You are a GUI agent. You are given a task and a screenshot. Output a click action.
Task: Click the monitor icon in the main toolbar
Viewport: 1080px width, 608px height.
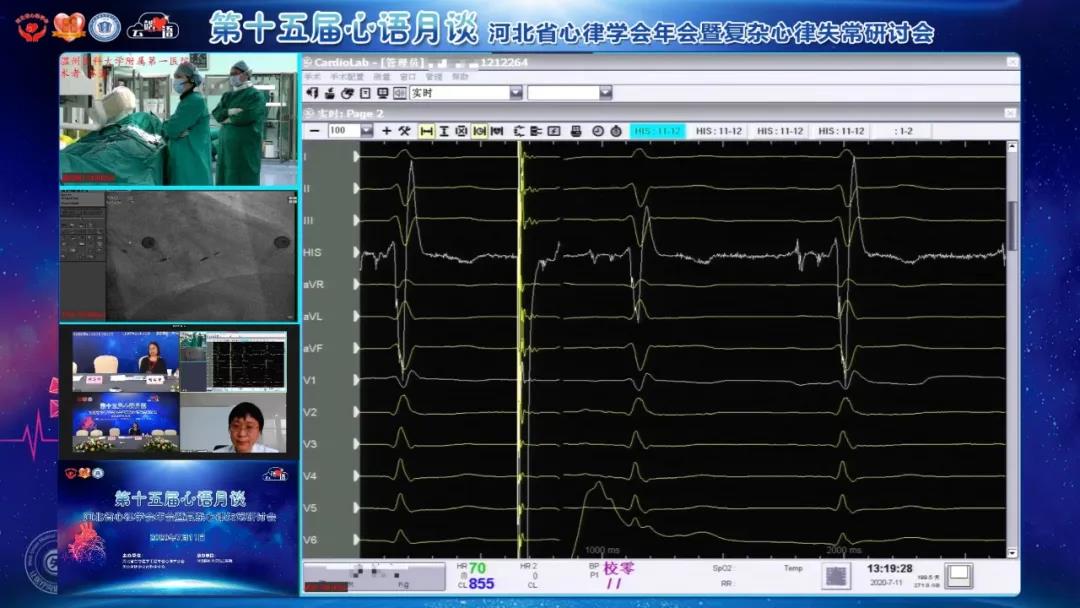click(382, 93)
